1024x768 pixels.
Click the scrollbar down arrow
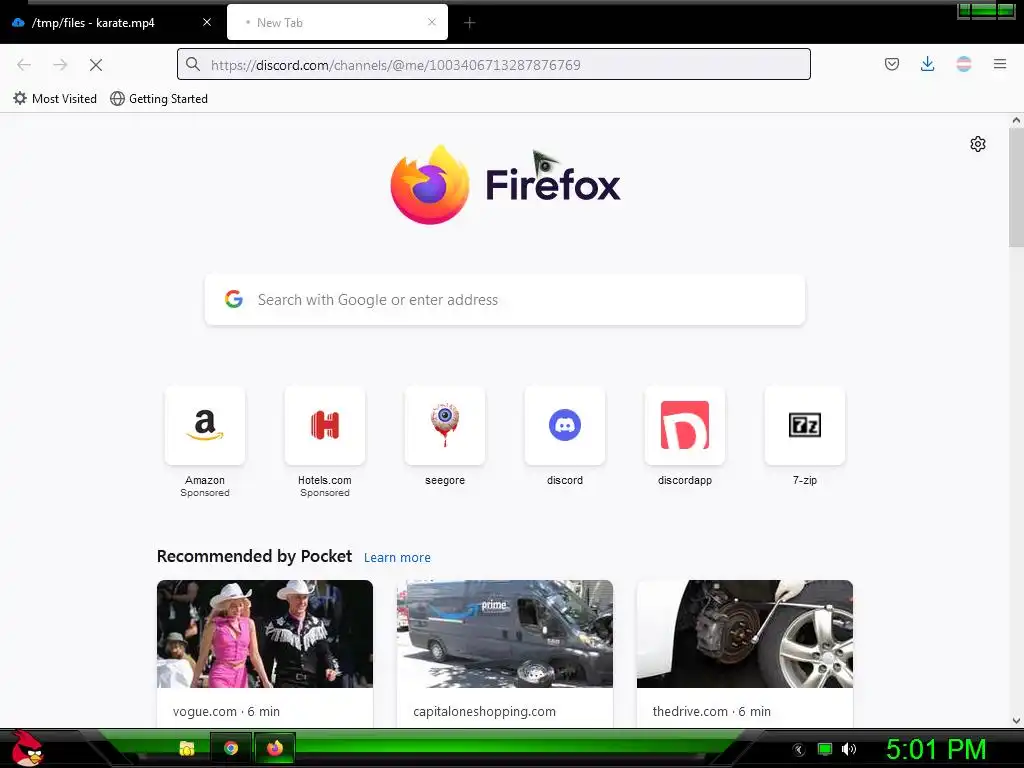click(x=1016, y=720)
